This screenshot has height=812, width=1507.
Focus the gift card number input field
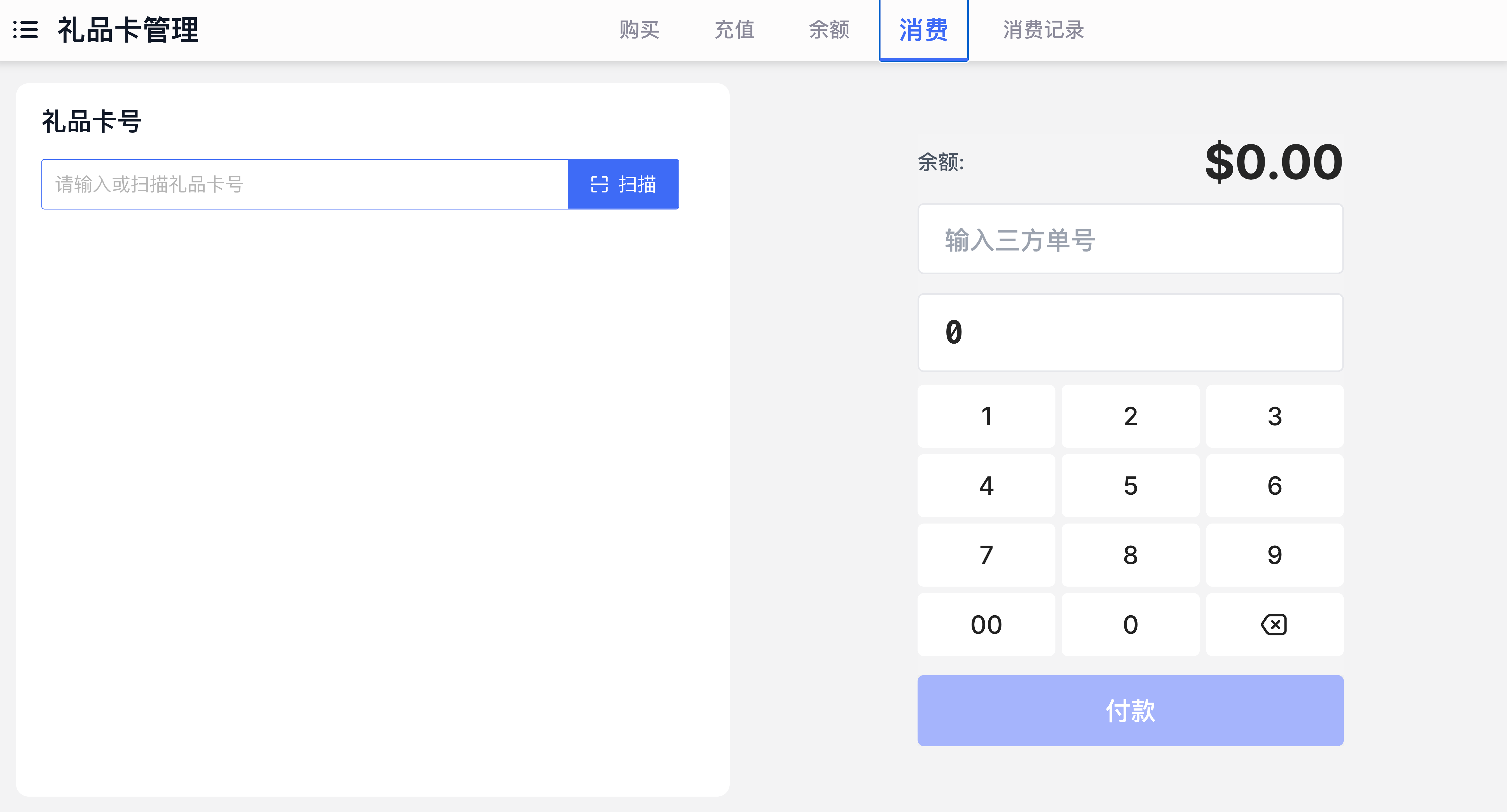[x=304, y=184]
